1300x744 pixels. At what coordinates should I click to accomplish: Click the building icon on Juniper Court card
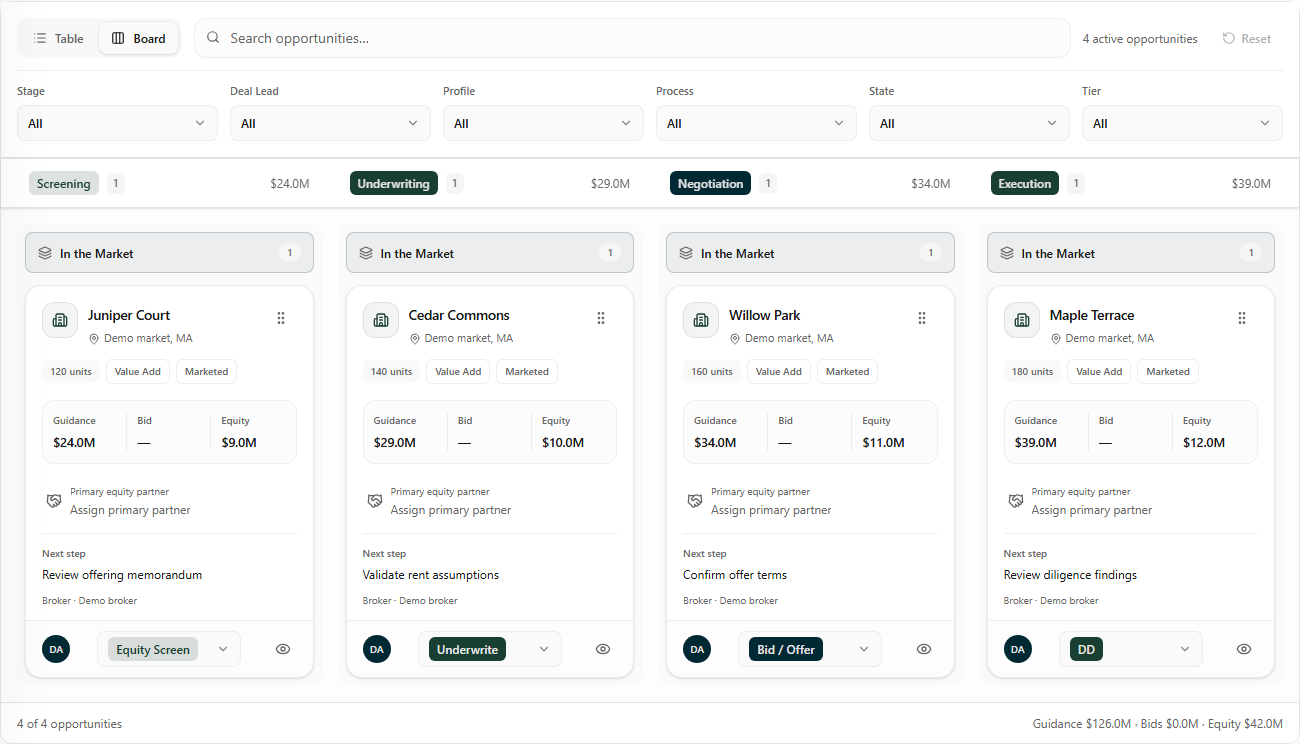pyautogui.click(x=60, y=320)
